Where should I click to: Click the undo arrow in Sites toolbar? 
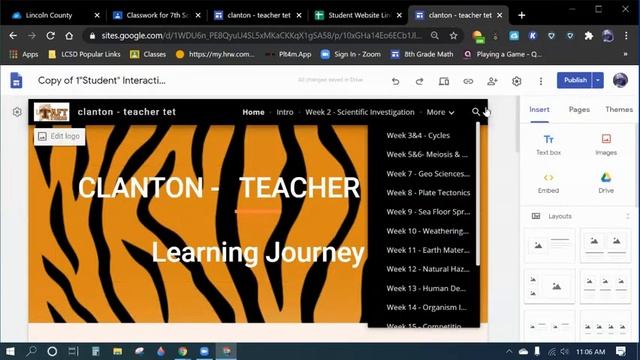[395, 81]
